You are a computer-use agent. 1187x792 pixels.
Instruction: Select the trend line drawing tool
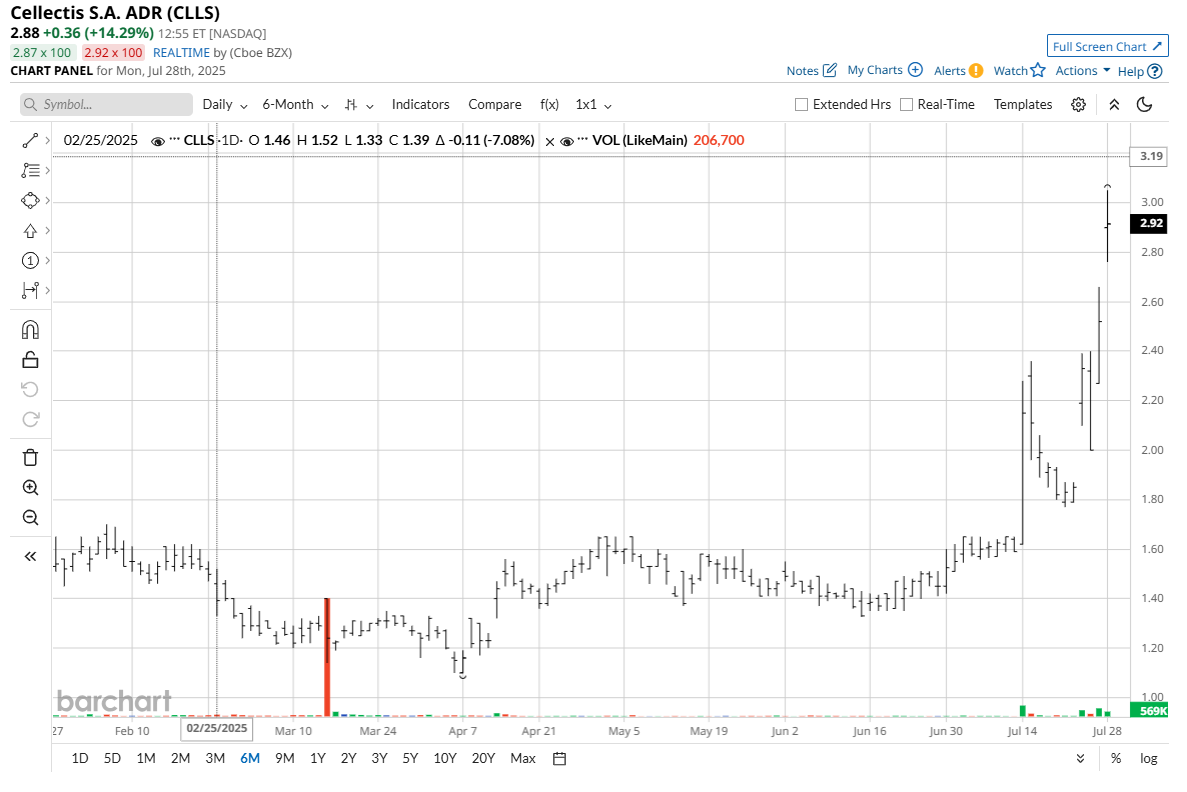[x=30, y=141]
